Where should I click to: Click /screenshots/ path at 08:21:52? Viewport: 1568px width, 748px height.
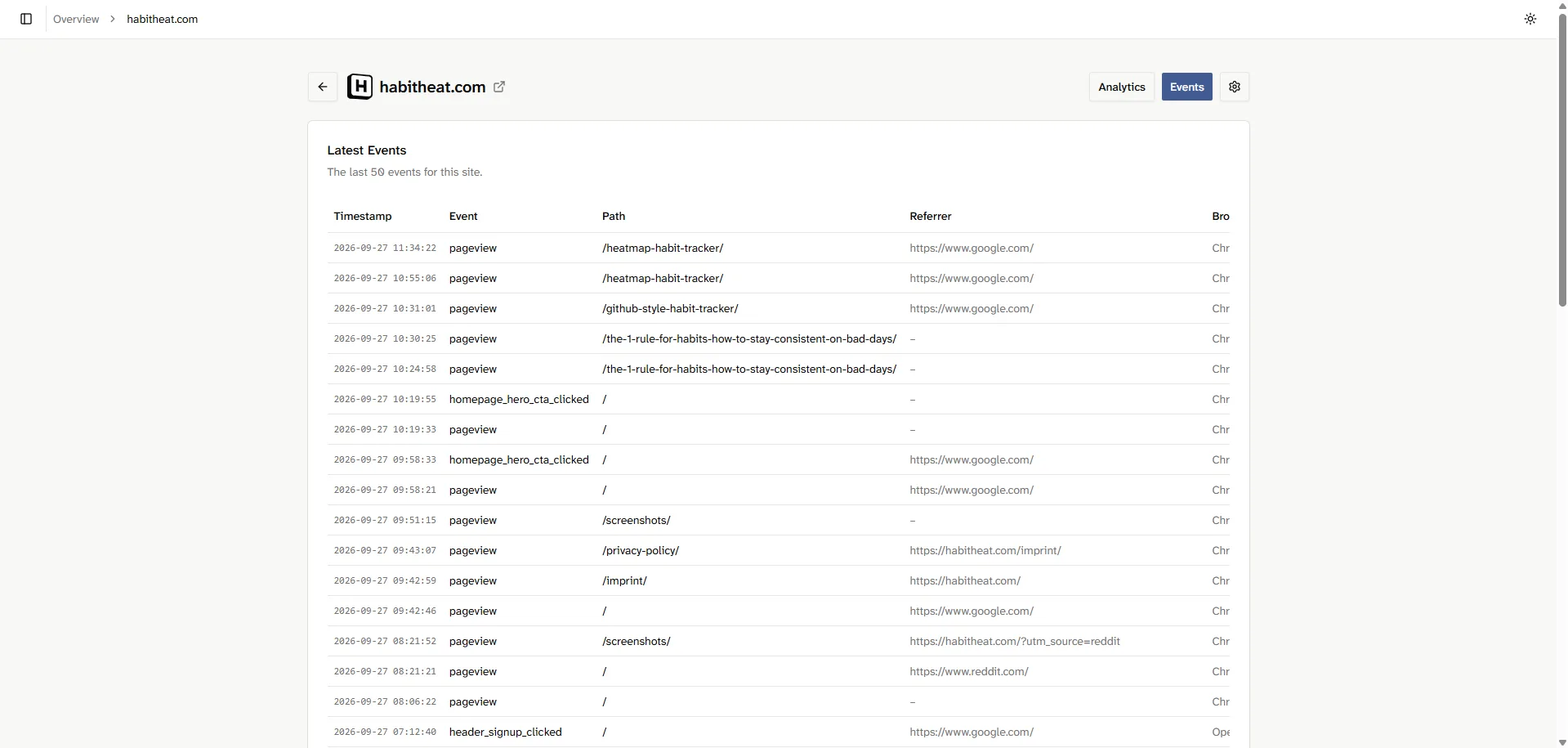coord(637,641)
